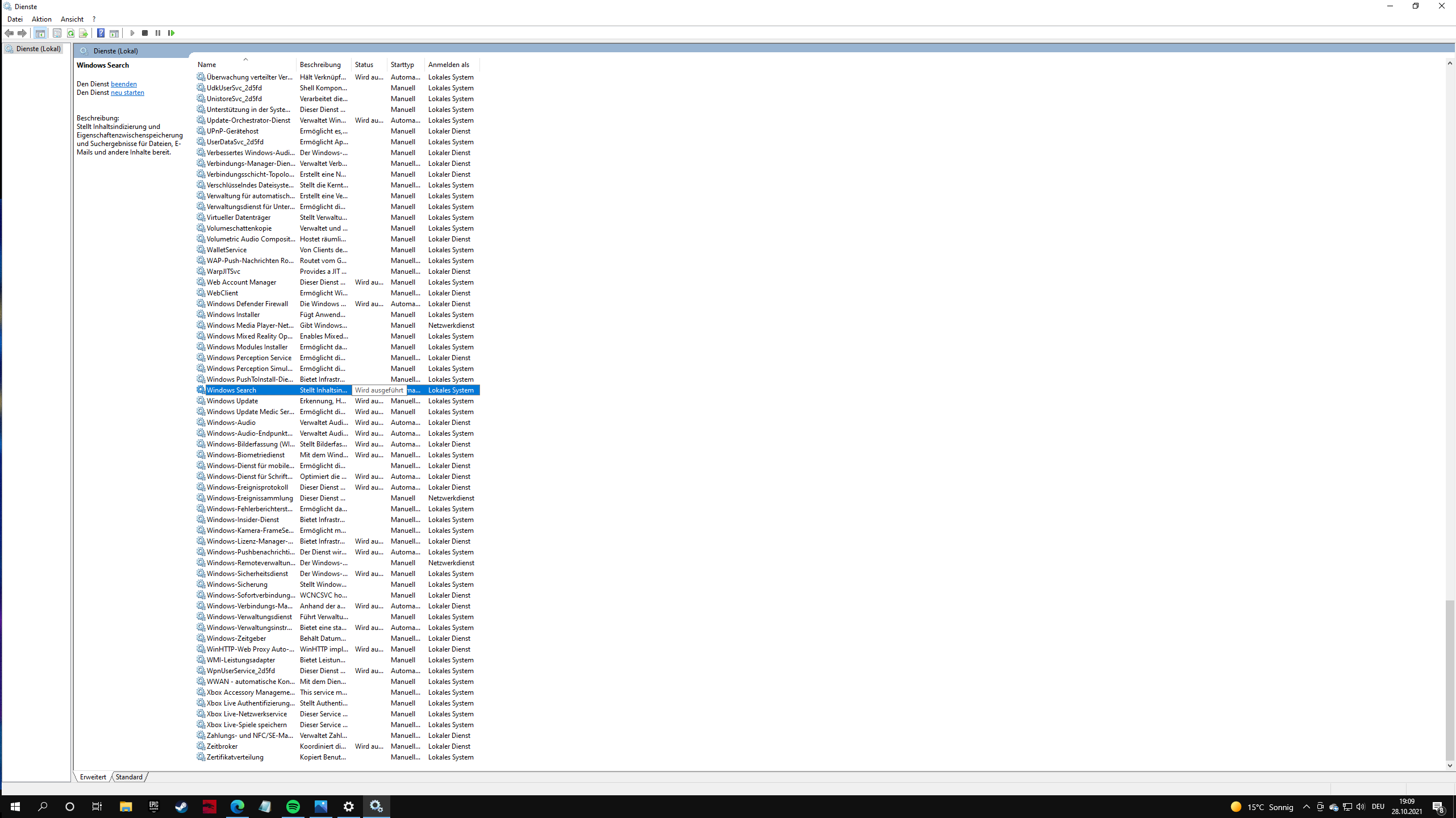Viewport: 1456px width, 818px height.
Task: Select the Web Account Manager service
Action: 338,282
